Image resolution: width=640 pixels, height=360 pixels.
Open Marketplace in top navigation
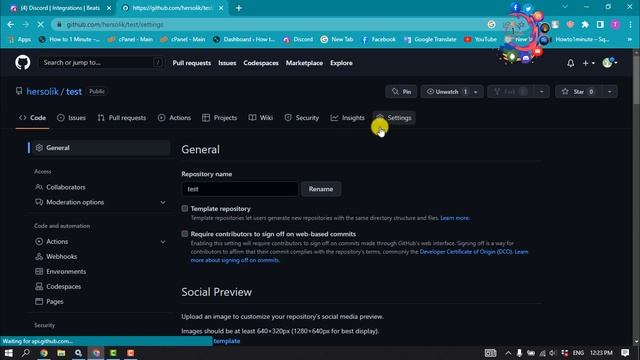tap(304, 63)
